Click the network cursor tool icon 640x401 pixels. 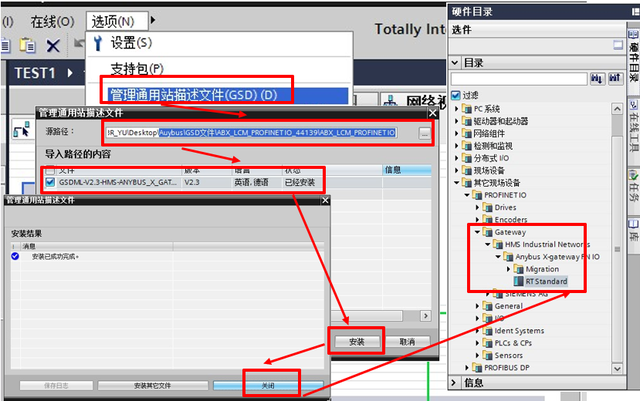[22, 129]
